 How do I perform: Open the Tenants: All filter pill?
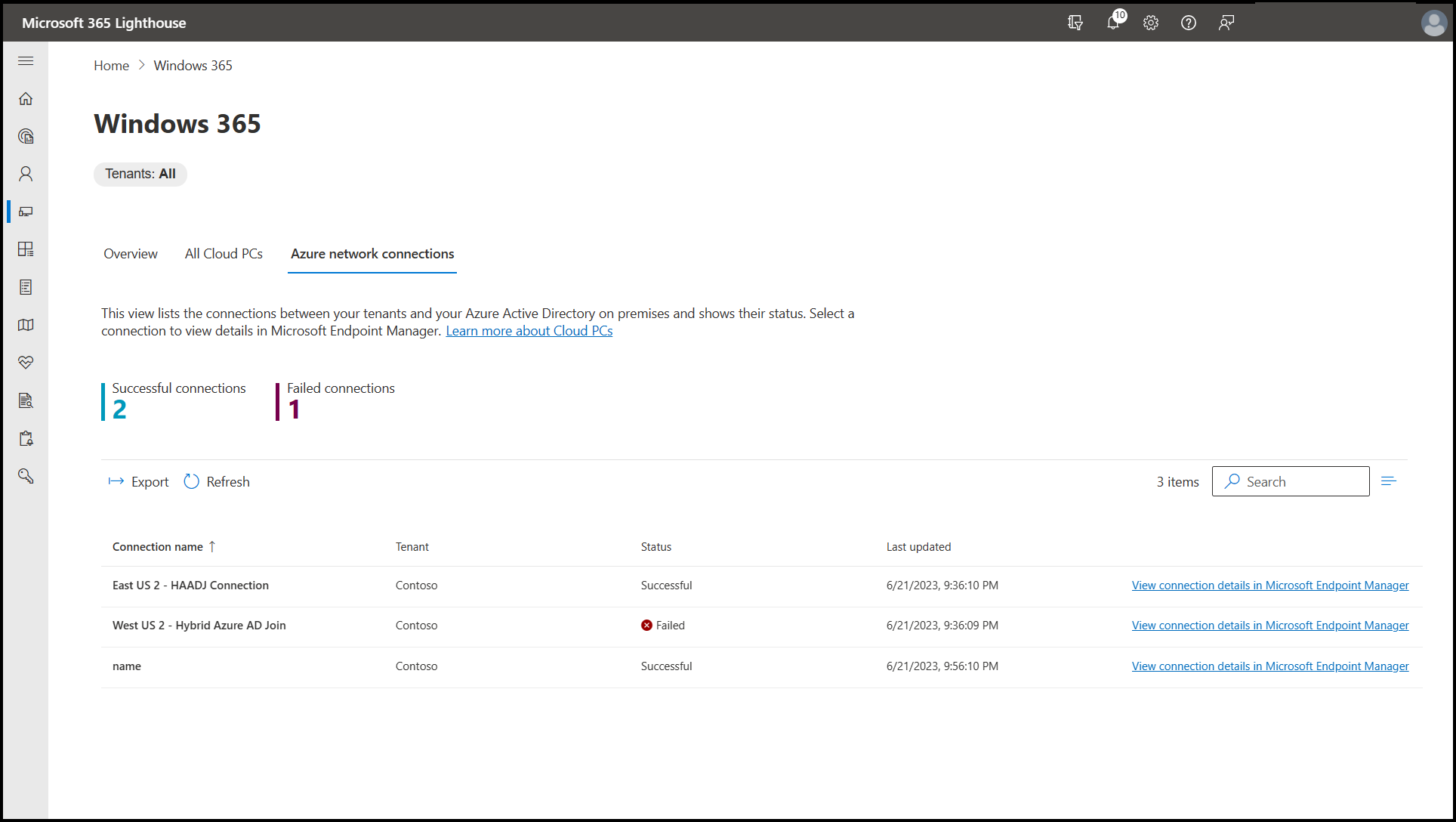pyautogui.click(x=140, y=174)
